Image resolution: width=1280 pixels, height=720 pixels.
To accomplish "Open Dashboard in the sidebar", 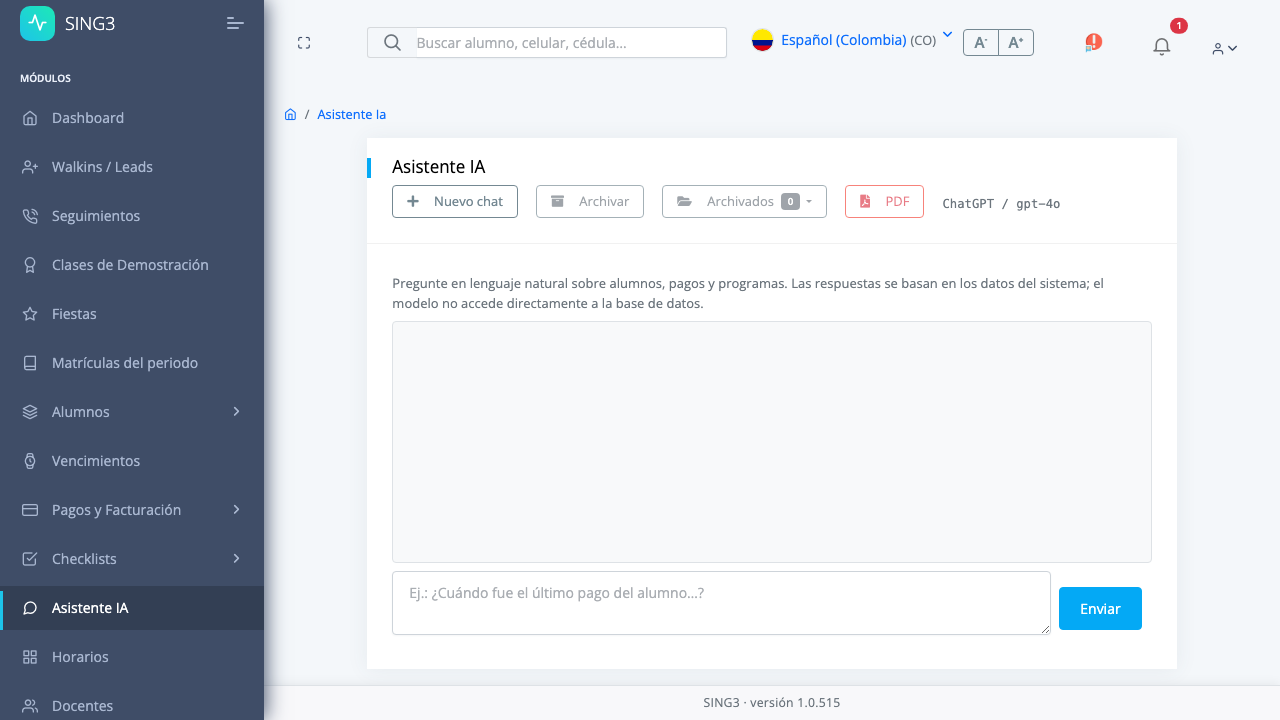I will (132, 118).
